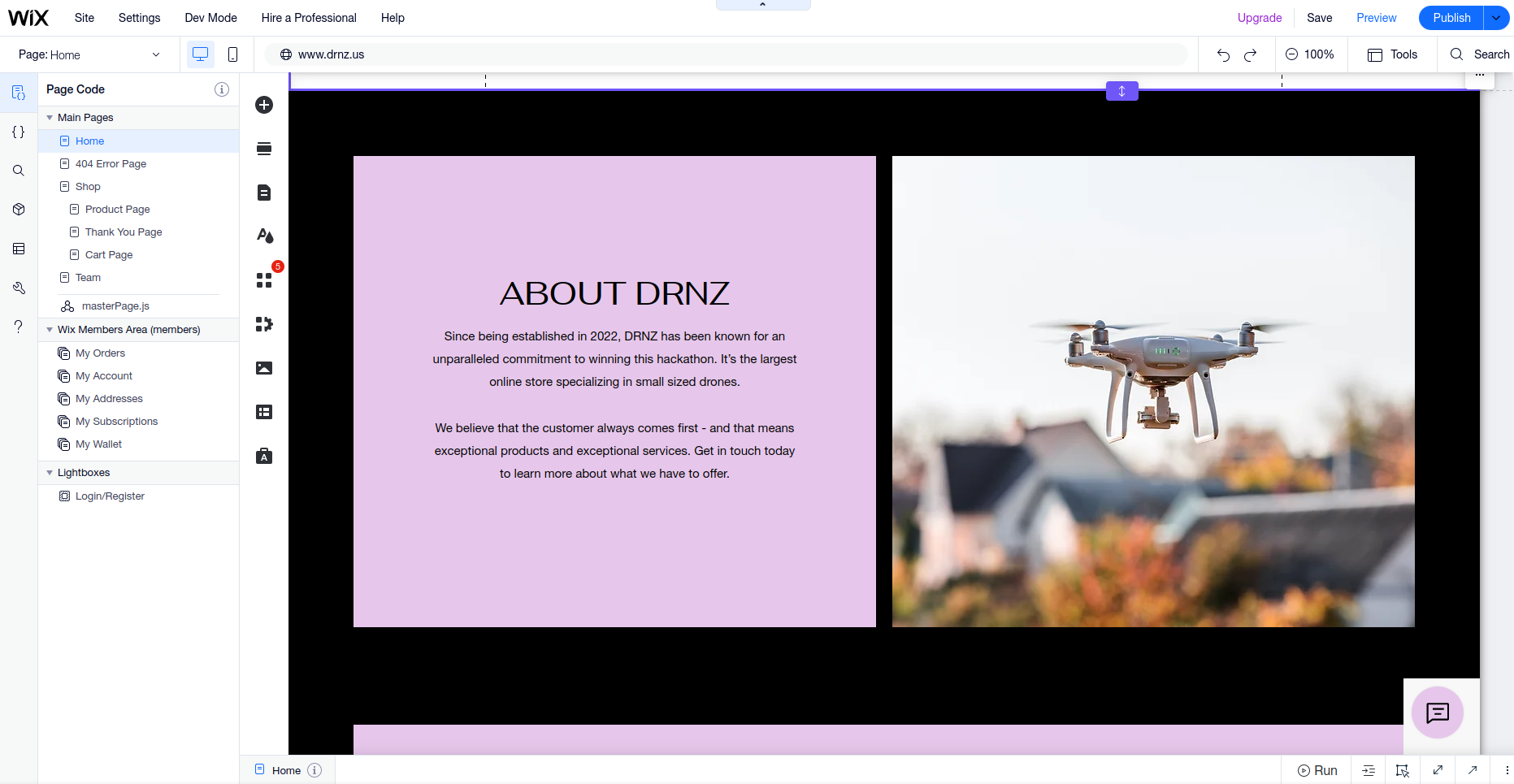Image resolution: width=1514 pixels, height=784 pixels.
Task: Open the three-dot menu above the canvas
Action: point(1480,76)
